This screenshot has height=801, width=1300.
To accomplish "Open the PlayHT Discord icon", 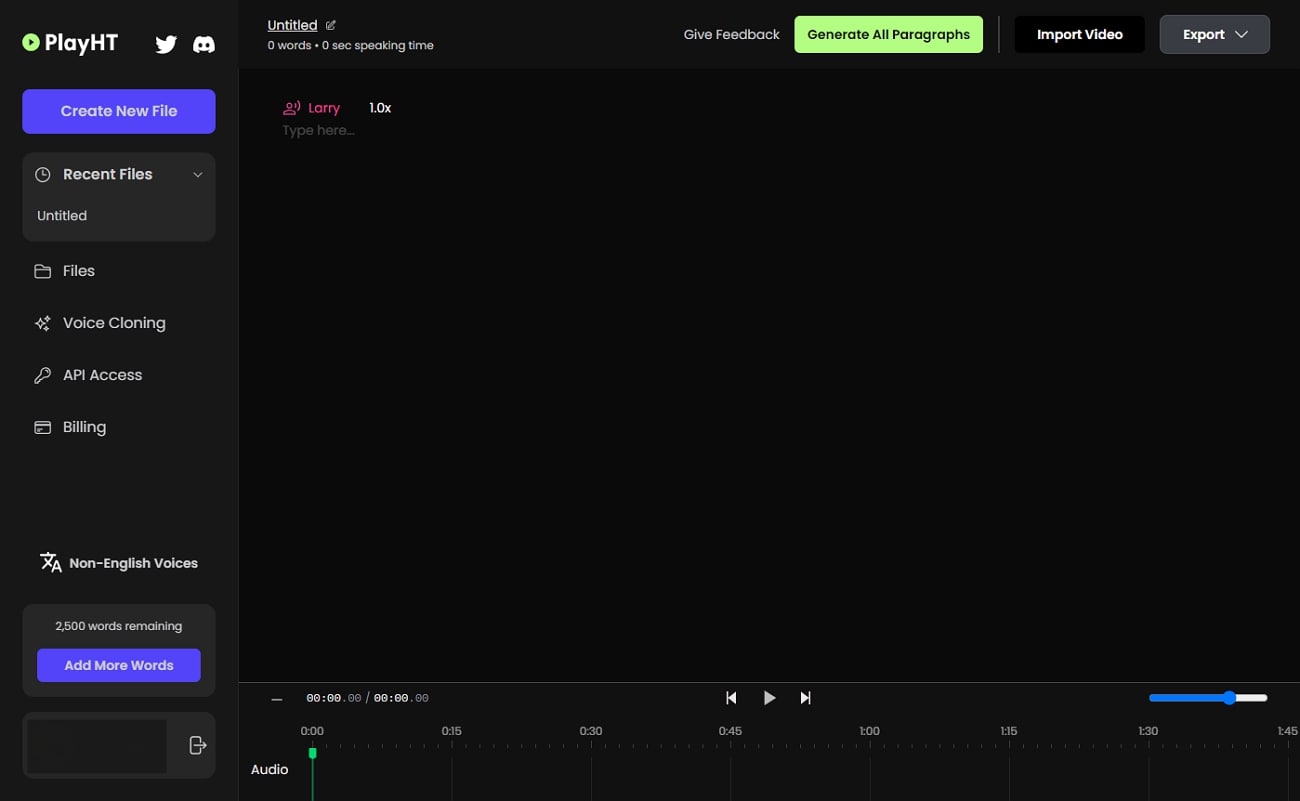I will tap(204, 44).
